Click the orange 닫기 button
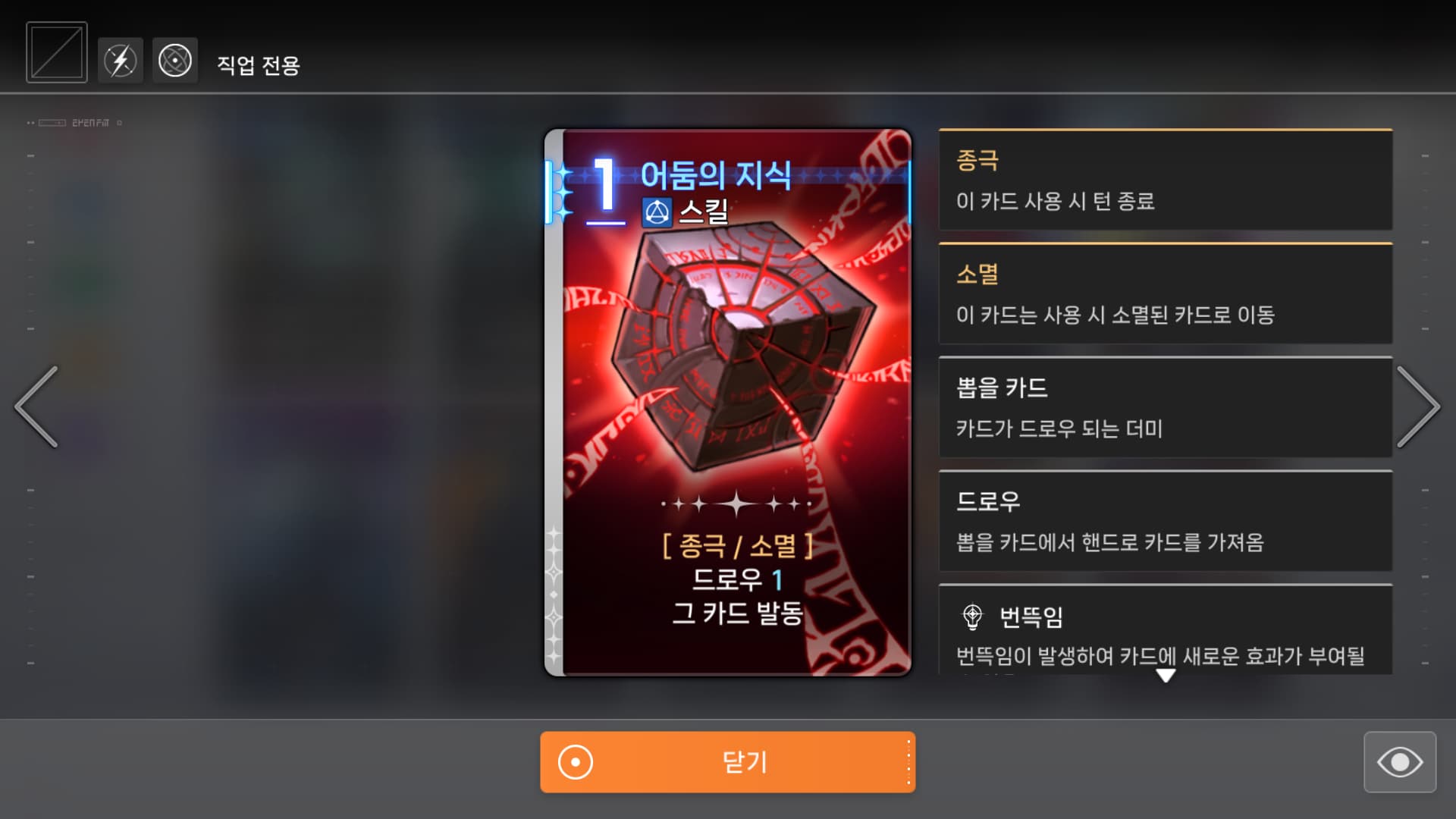 pyautogui.click(x=728, y=762)
